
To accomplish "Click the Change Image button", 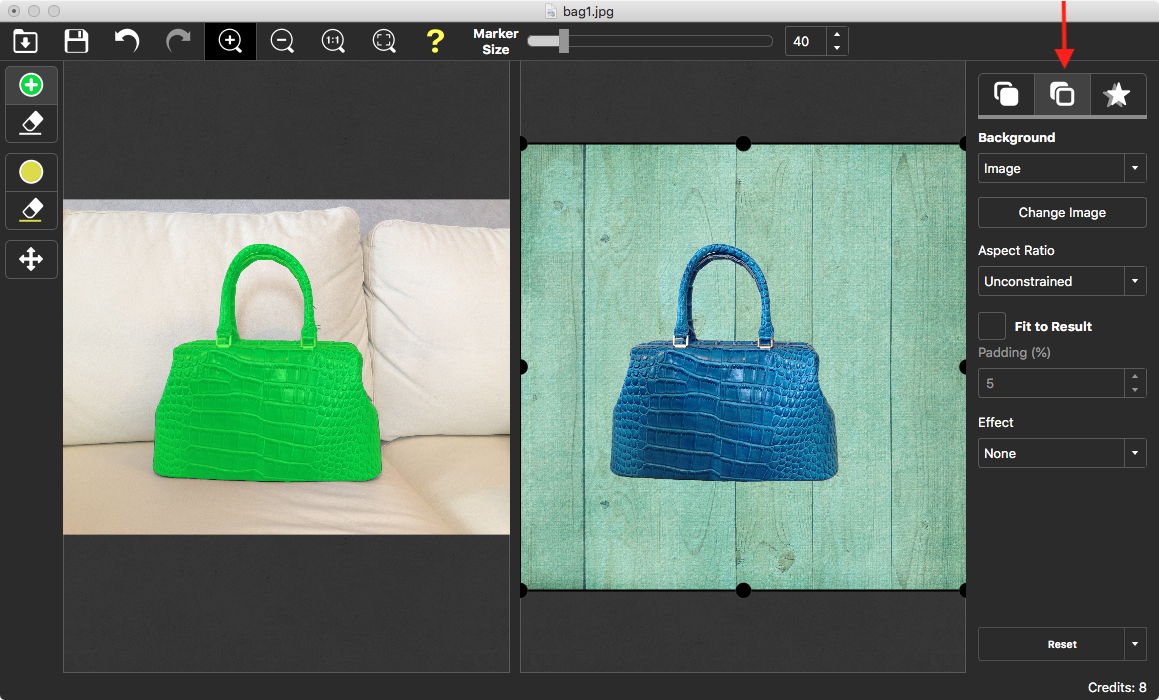I will click(x=1062, y=212).
